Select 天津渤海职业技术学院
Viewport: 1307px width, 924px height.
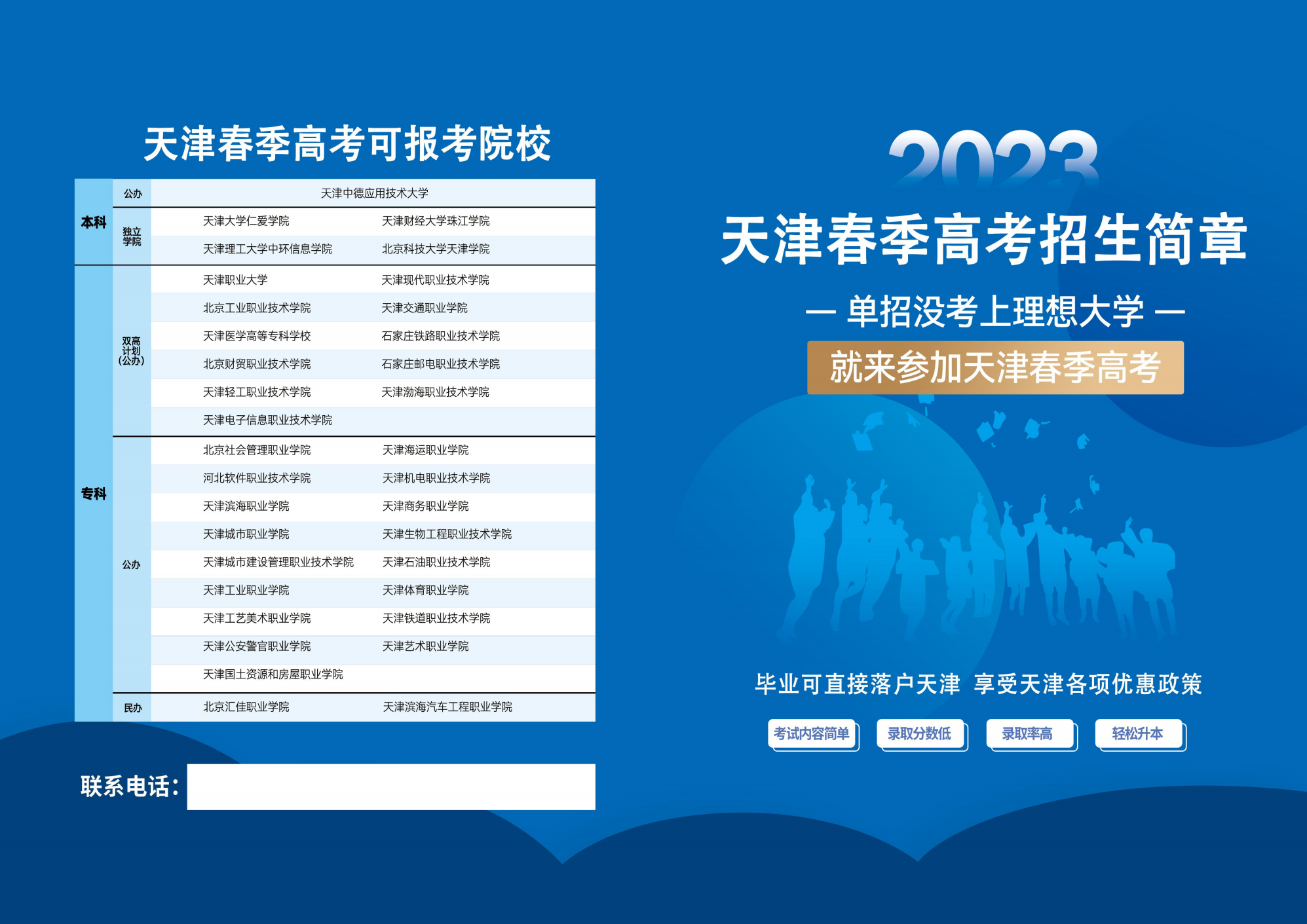tap(435, 392)
